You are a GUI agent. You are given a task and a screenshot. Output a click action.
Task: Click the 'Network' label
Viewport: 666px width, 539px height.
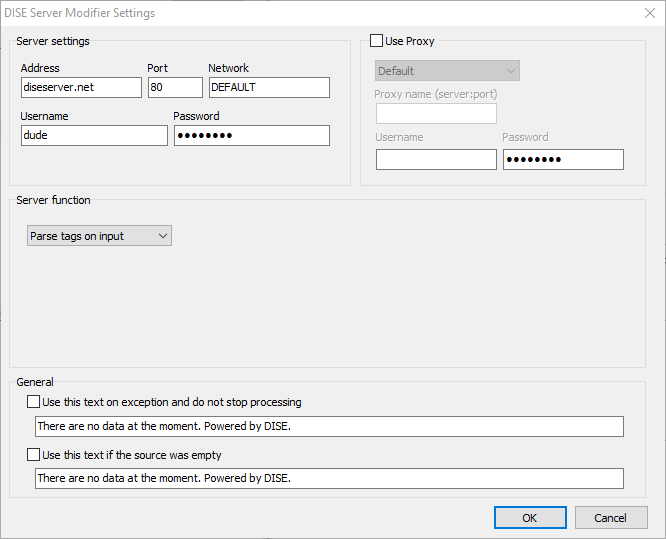point(229,68)
